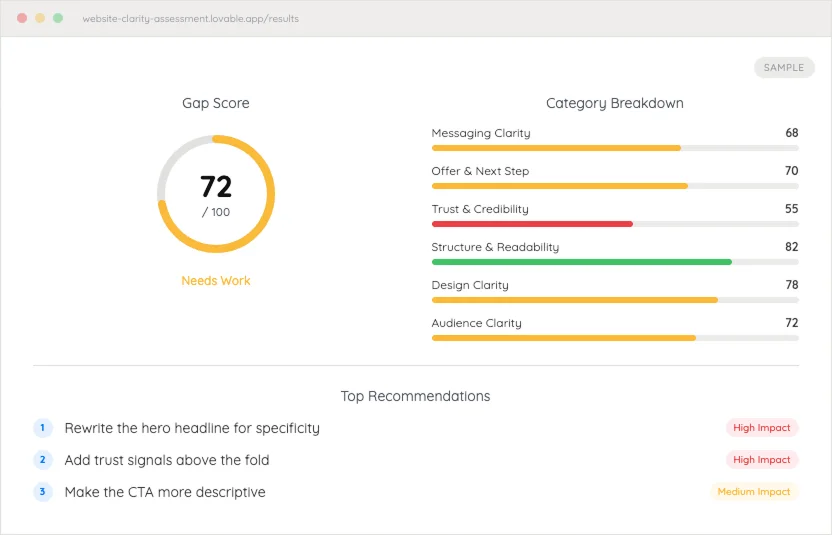
Task: Click the Structure & Readability label
Action: [x=495, y=247]
